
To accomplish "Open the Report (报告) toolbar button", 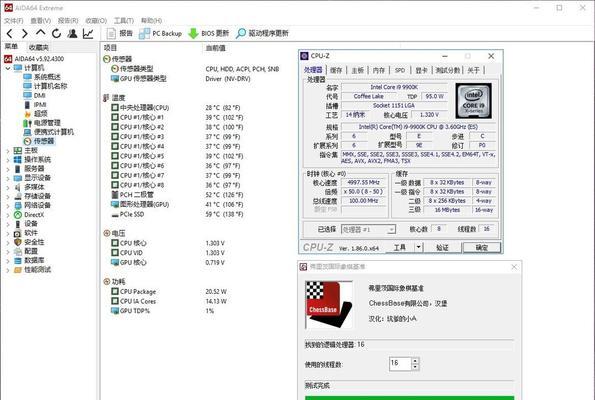I will coord(120,33).
